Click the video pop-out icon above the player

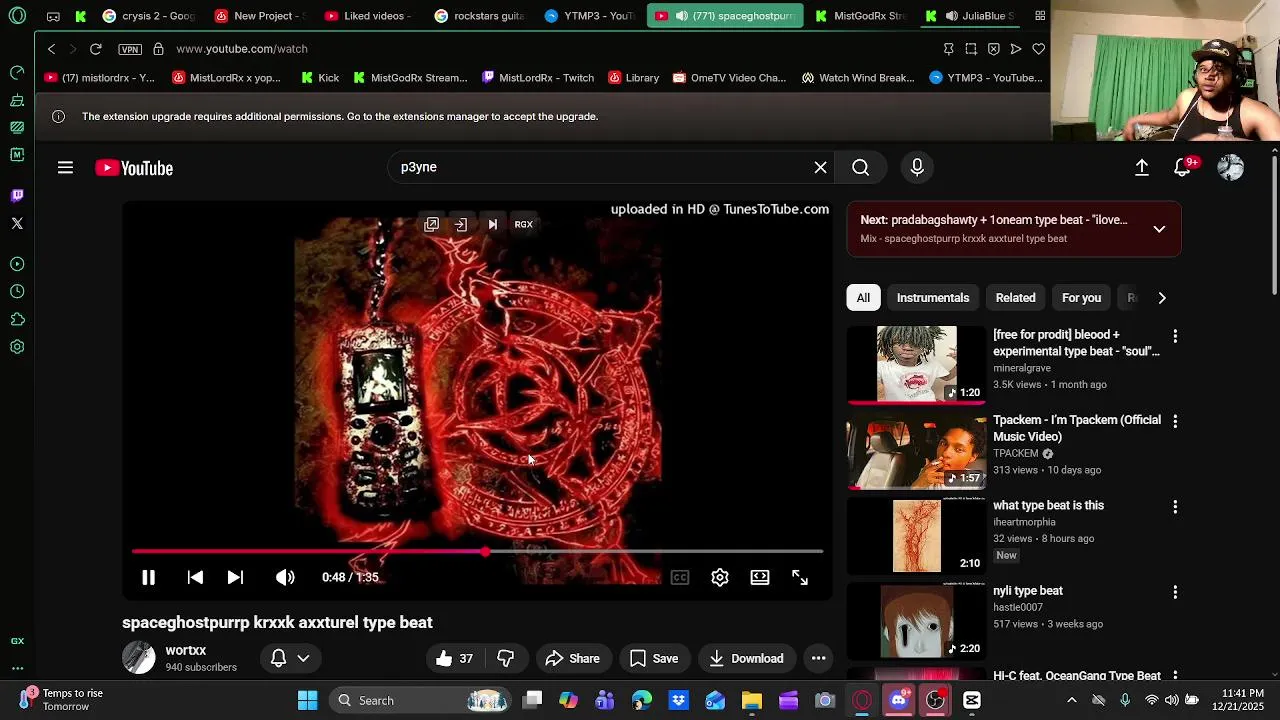click(431, 224)
